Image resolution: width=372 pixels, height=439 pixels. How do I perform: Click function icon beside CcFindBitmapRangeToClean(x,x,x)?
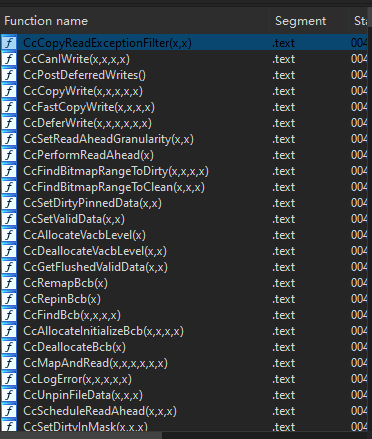(9, 187)
